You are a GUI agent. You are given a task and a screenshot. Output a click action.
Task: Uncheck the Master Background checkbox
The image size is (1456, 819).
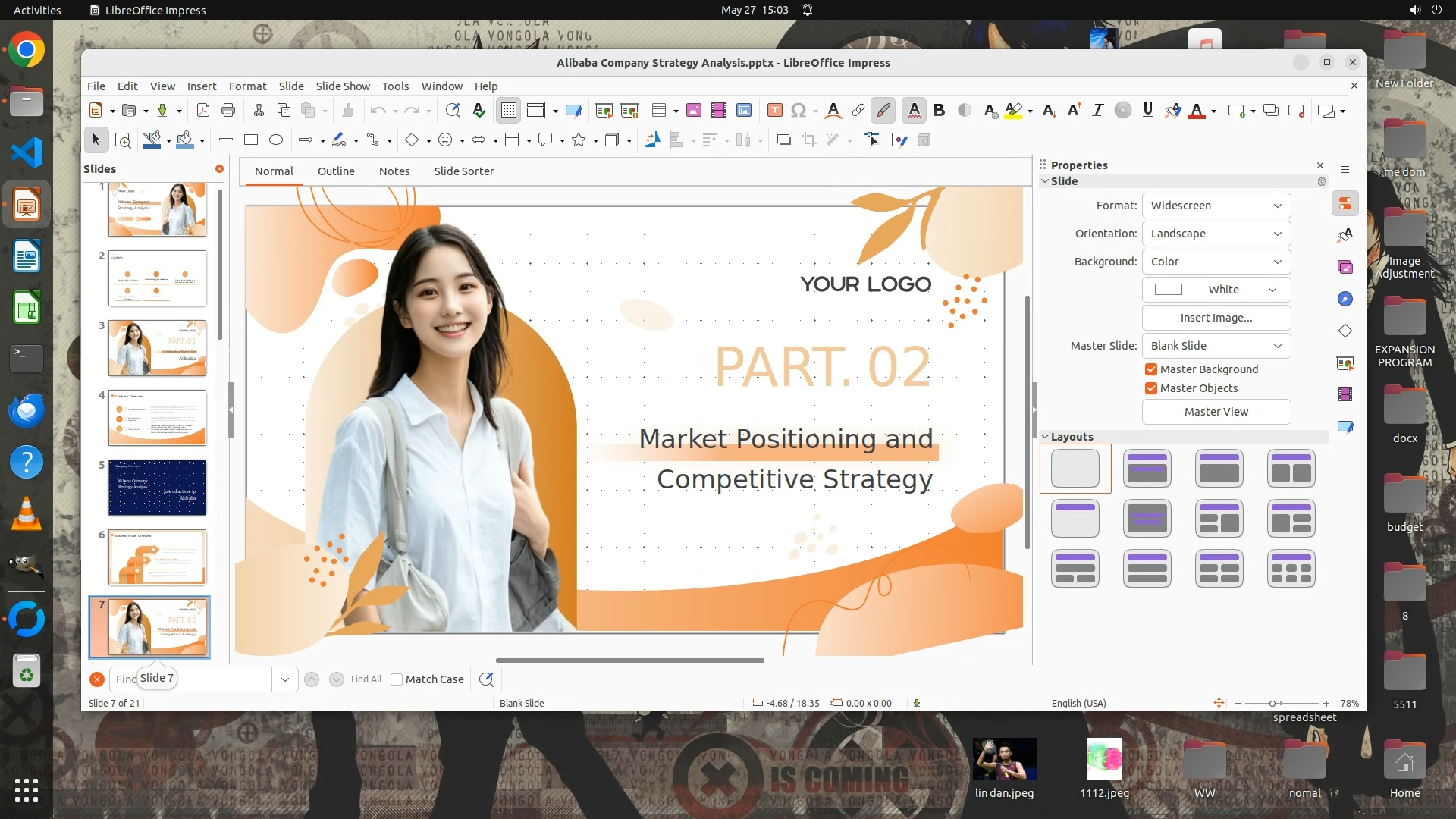pos(1151,369)
